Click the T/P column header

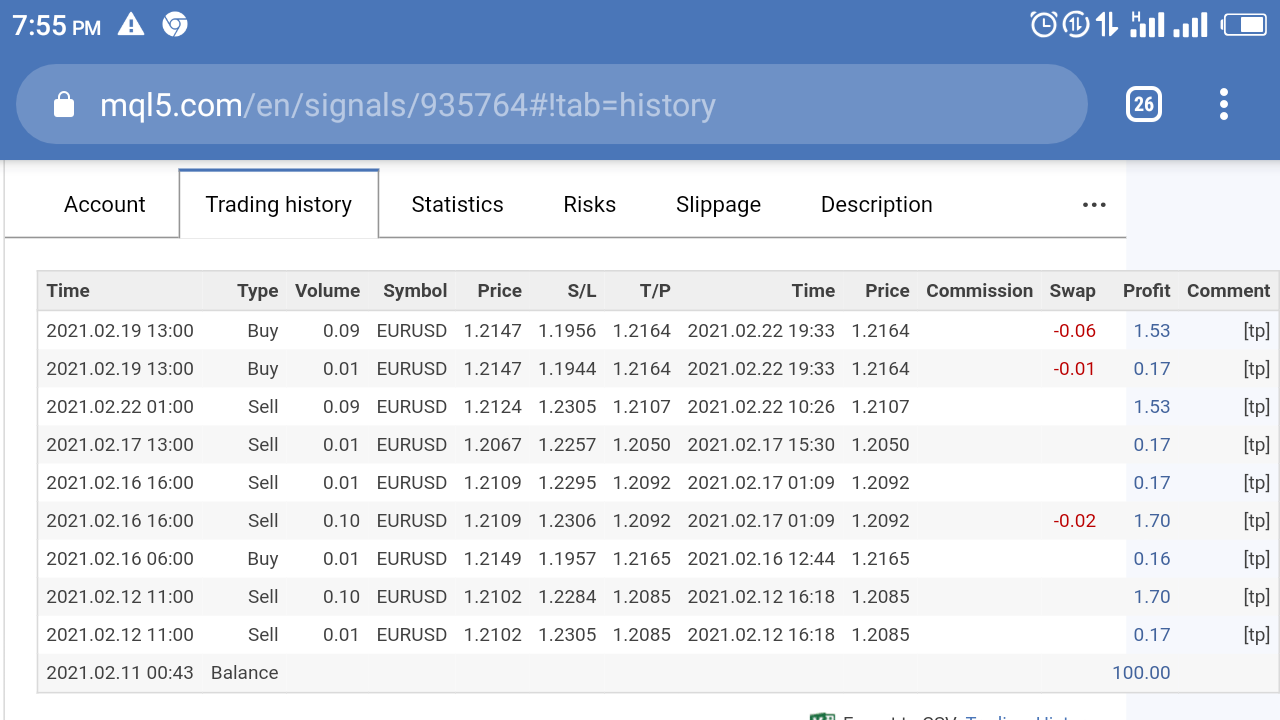[655, 291]
